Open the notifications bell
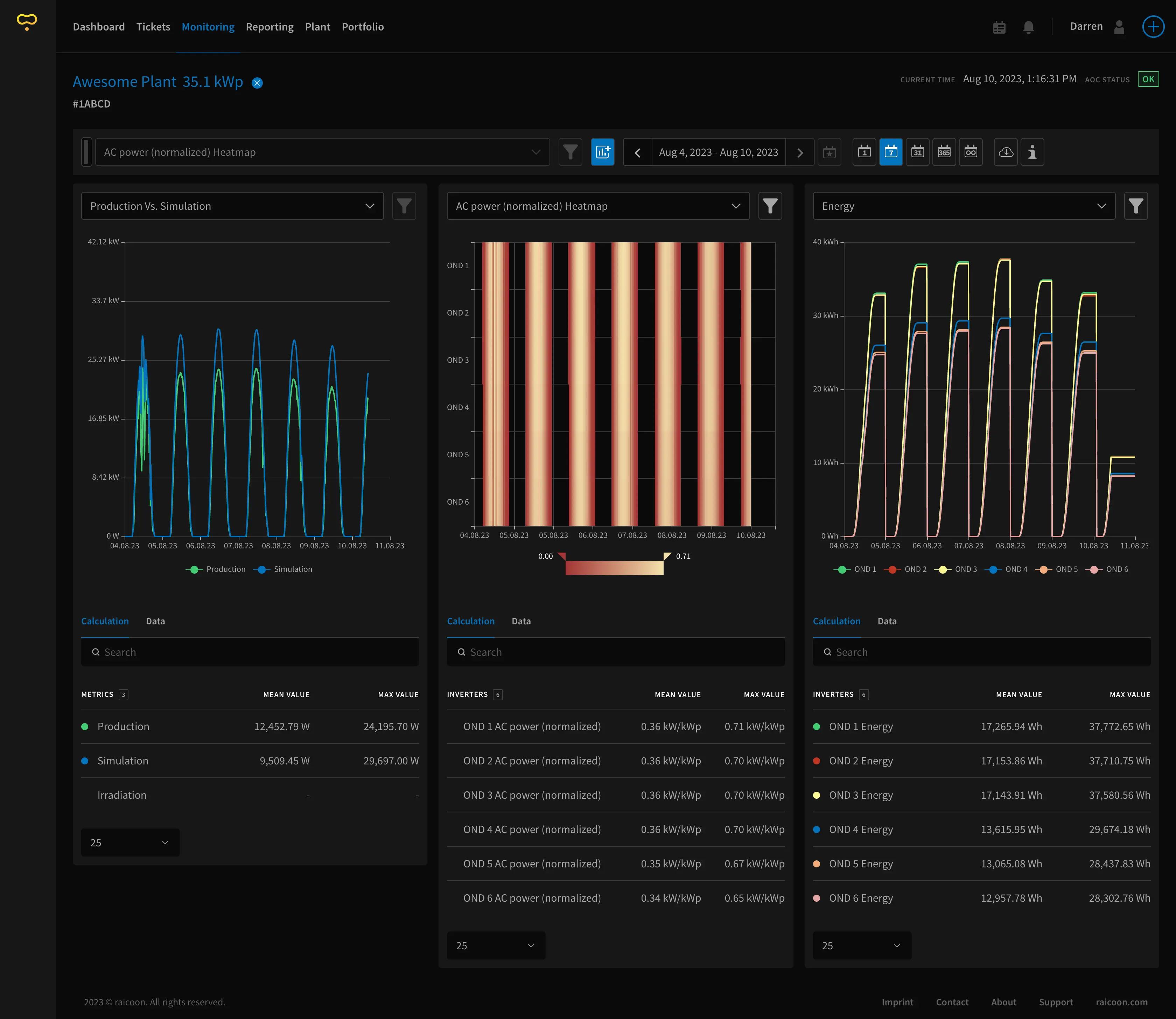1176x1019 pixels. coord(1028,27)
